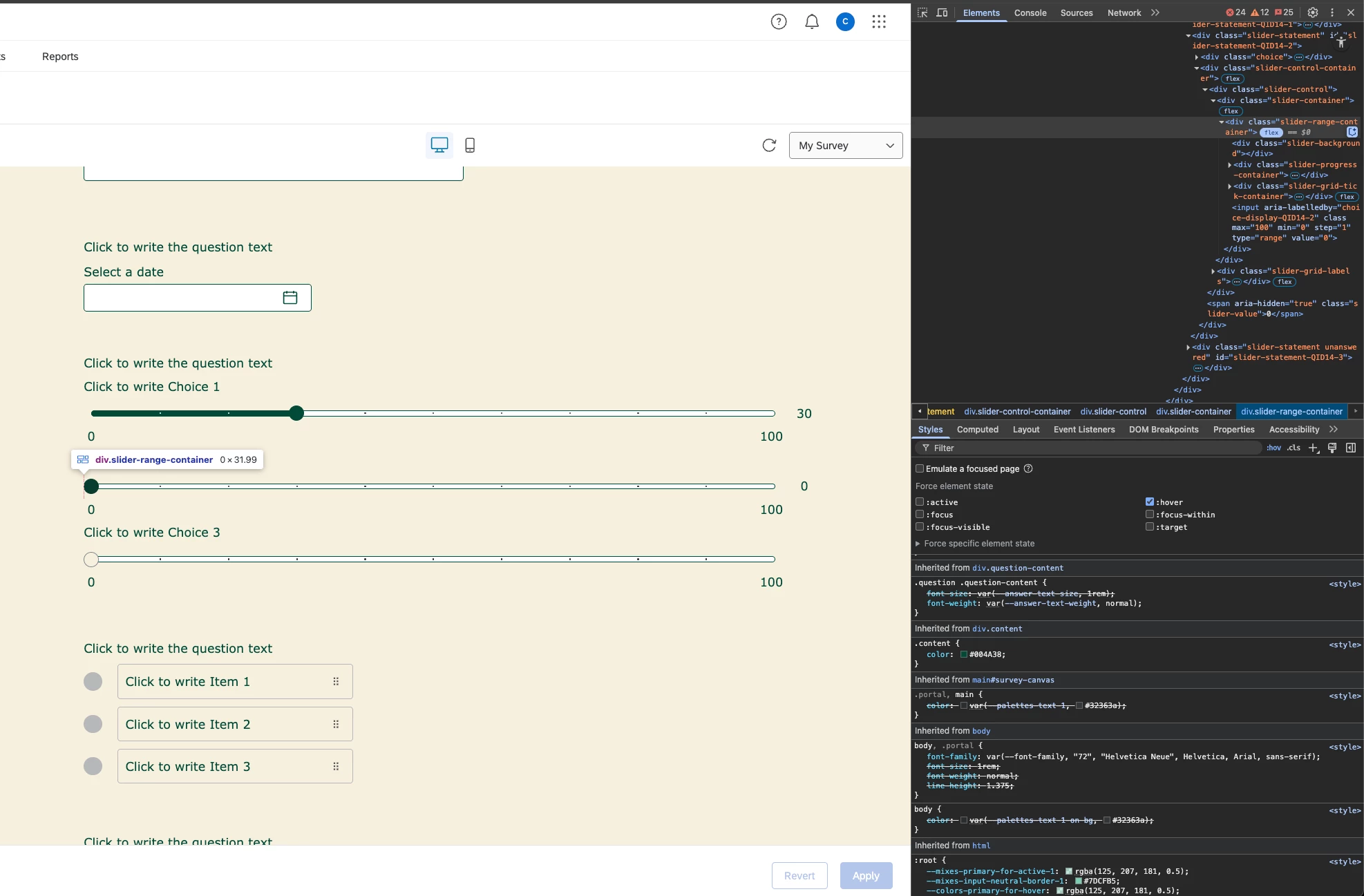Show more styles pane tabs chevron
The width and height of the screenshot is (1364, 896).
pos(1334,429)
